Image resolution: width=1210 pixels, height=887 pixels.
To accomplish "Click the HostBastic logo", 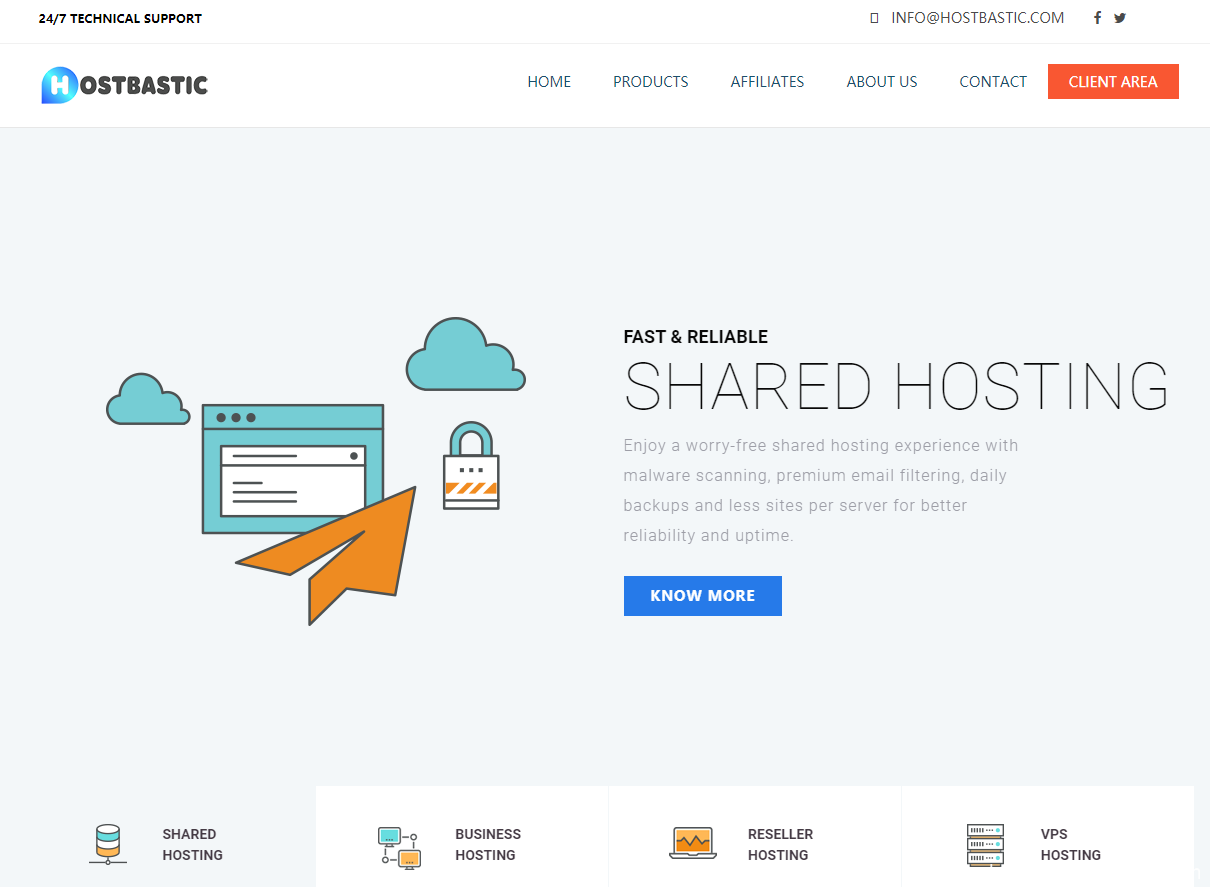I will tap(125, 84).
